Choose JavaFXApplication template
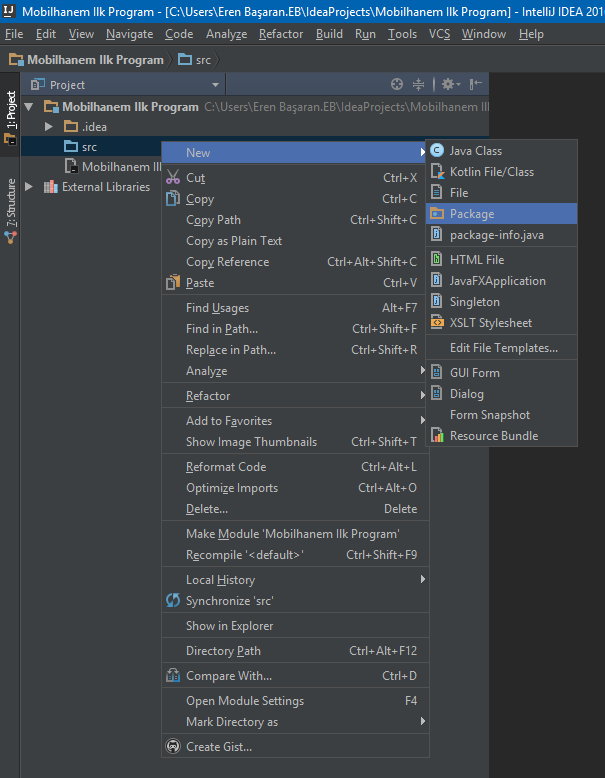 [x=501, y=281]
